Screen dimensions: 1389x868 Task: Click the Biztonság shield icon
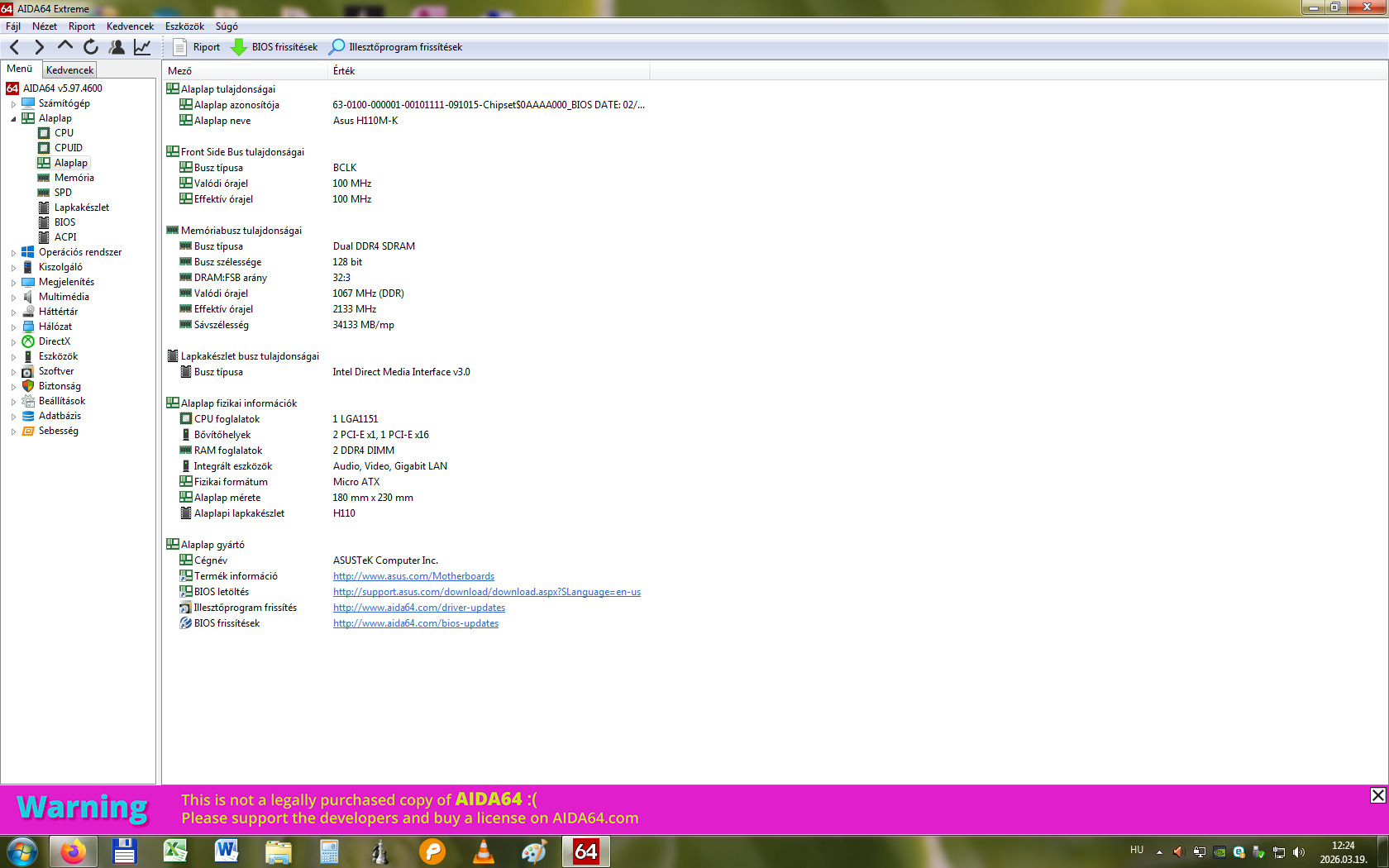[x=28, y=386]
